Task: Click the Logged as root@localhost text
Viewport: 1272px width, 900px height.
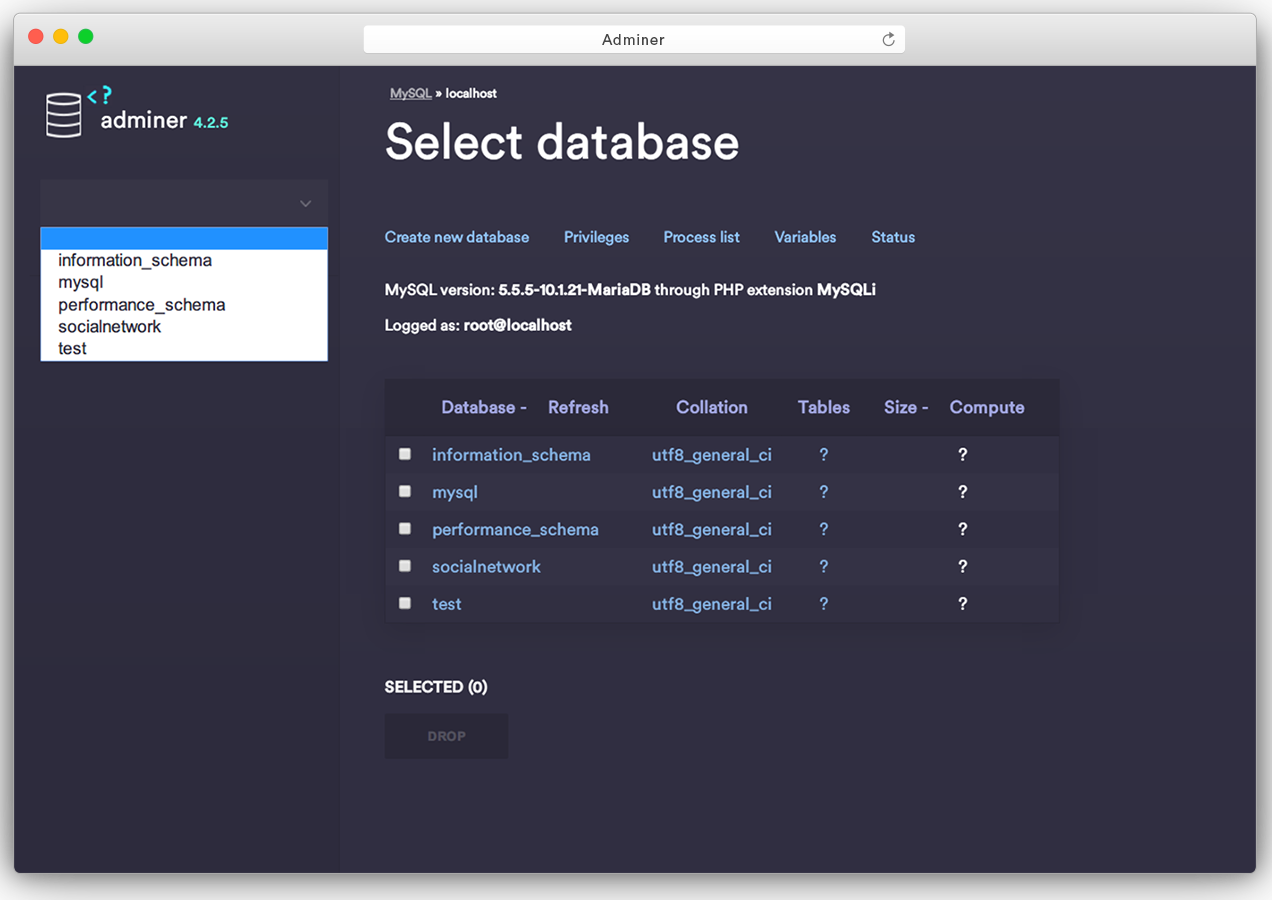Action: coord(478,325)
